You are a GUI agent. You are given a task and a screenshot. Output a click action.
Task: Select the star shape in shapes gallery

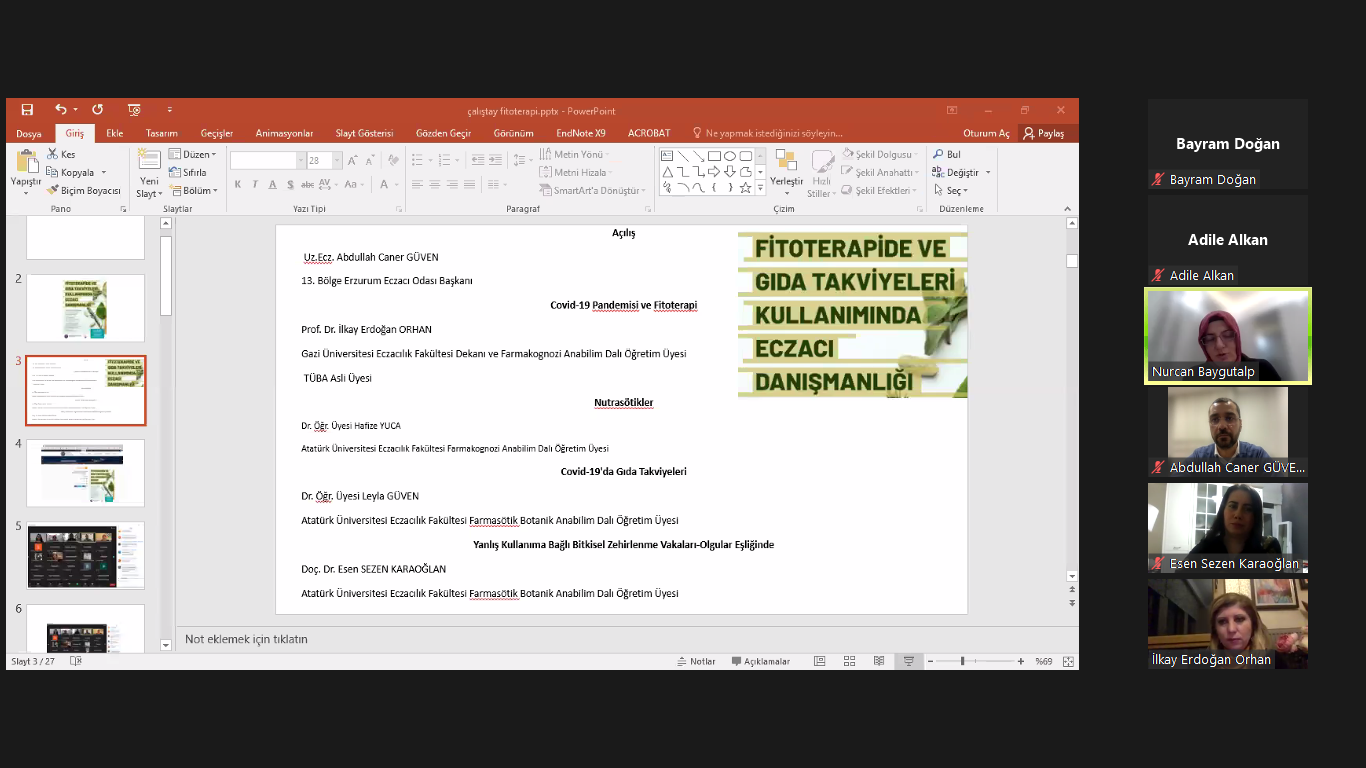745,187
